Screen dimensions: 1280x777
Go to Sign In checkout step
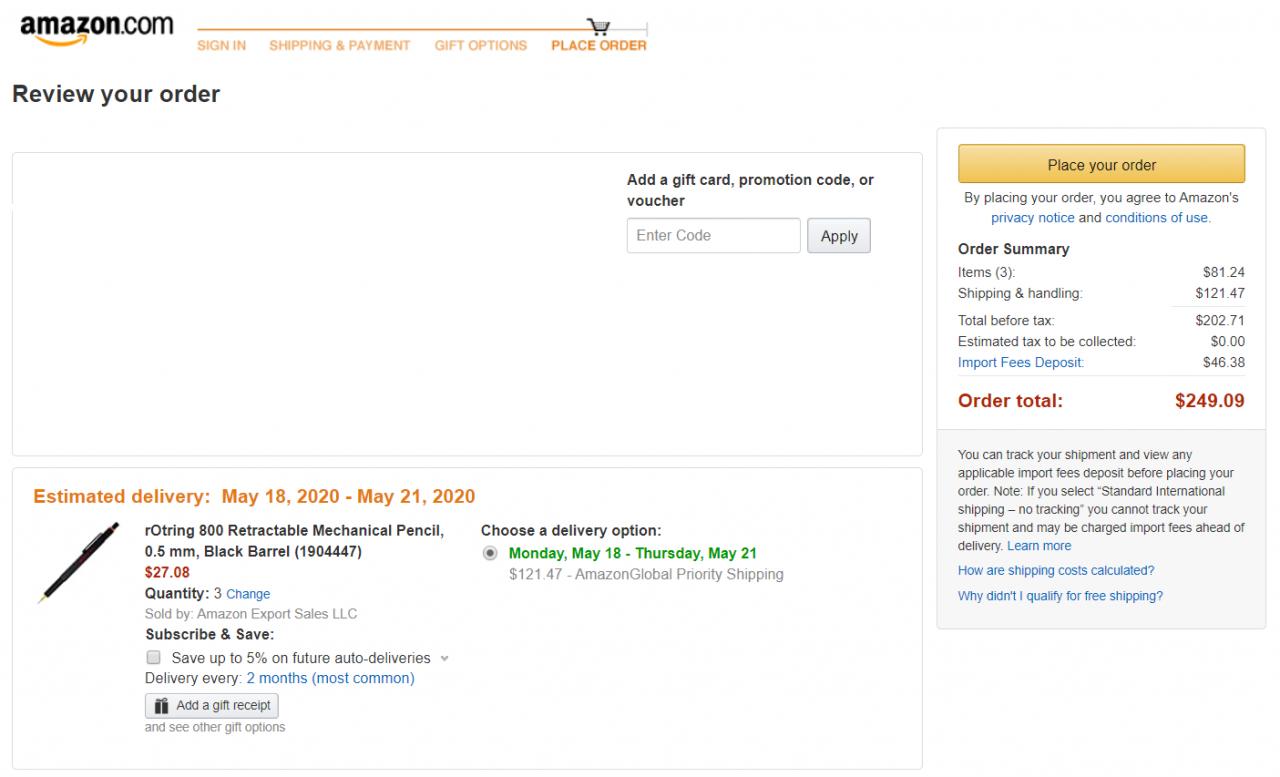click(221, 46)
